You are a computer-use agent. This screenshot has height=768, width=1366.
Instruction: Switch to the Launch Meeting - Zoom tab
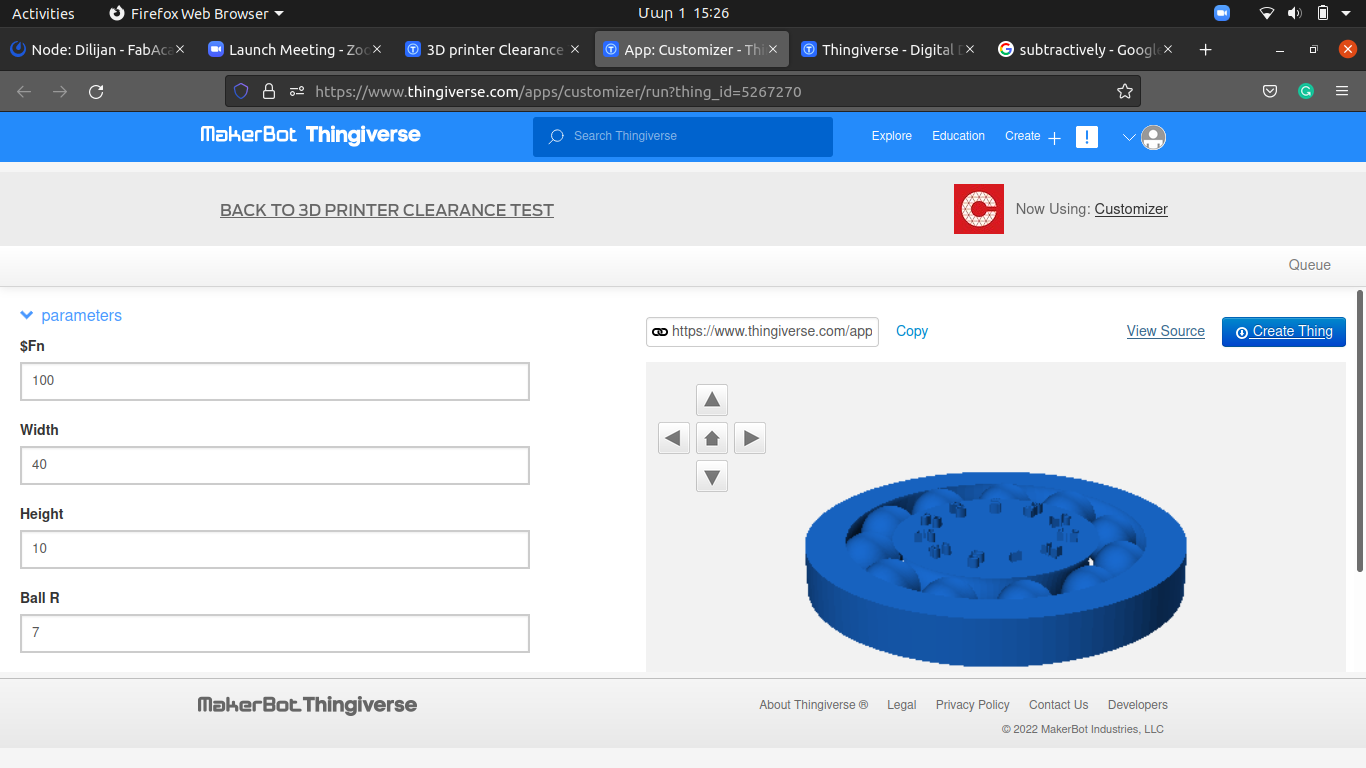294,49
